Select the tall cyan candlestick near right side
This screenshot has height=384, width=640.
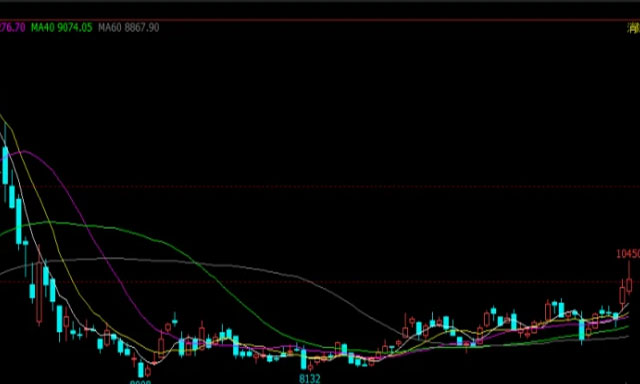click(582, 331)
